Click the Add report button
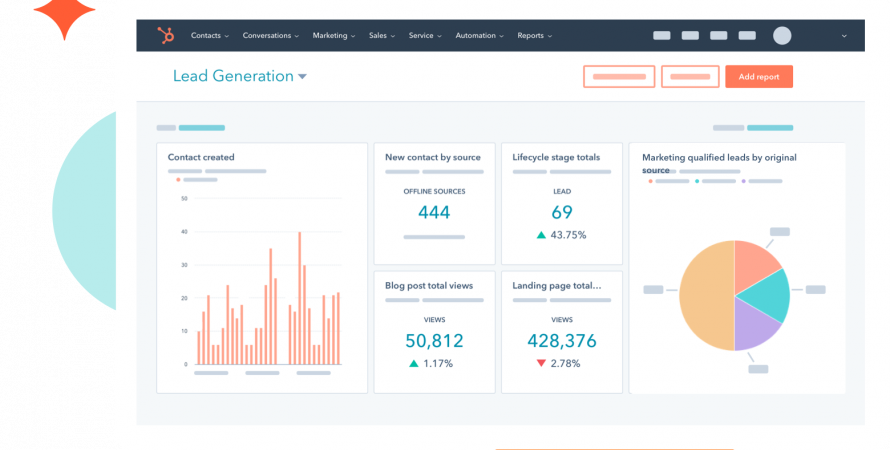The image size is (890, 450). pos(759,77)
